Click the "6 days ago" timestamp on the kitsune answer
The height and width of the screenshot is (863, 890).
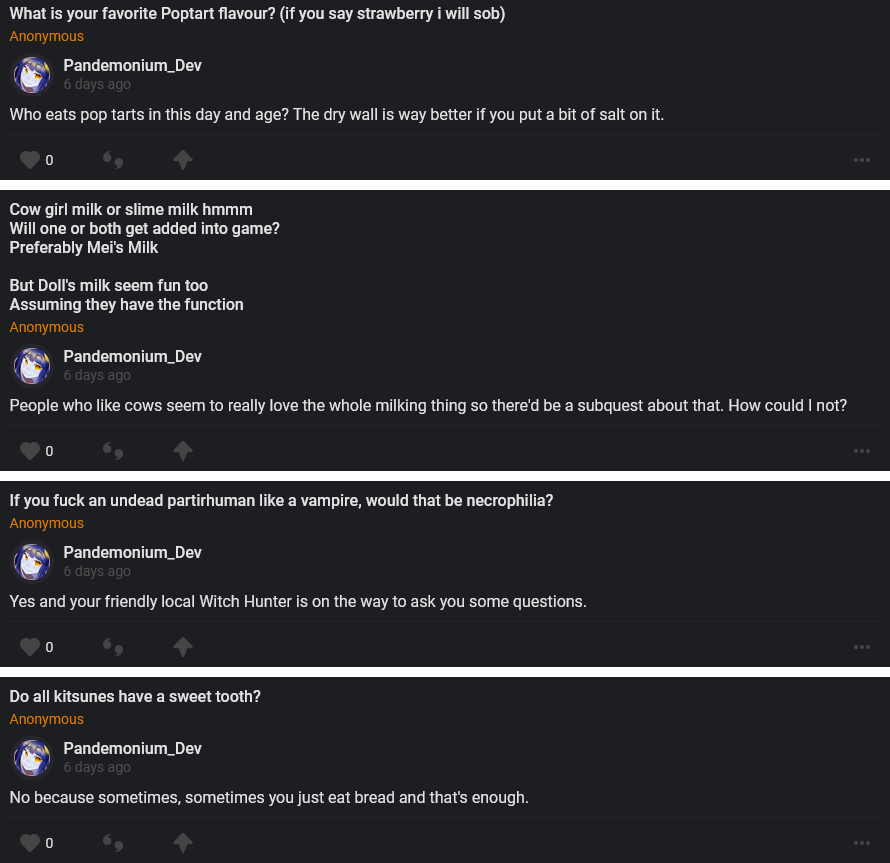pyautogui.click(x=97, y=767)
